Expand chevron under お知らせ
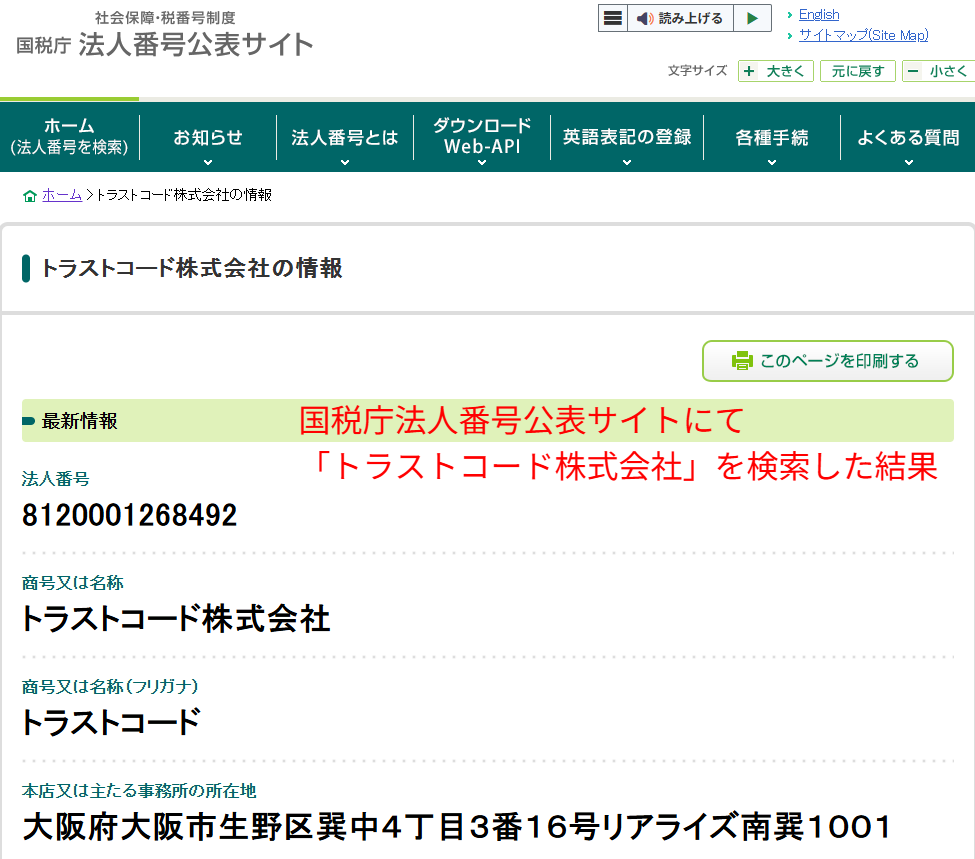 208,162
